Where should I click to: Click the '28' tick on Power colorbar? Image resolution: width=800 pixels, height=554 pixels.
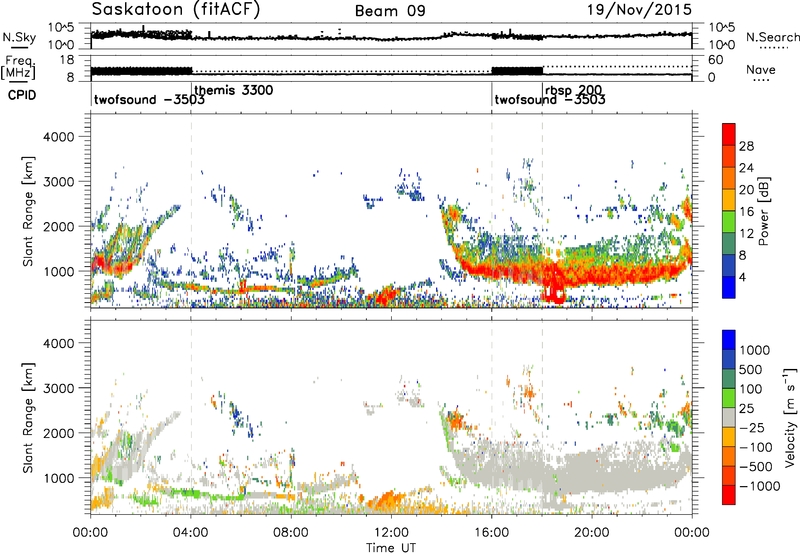coord(746,147)
